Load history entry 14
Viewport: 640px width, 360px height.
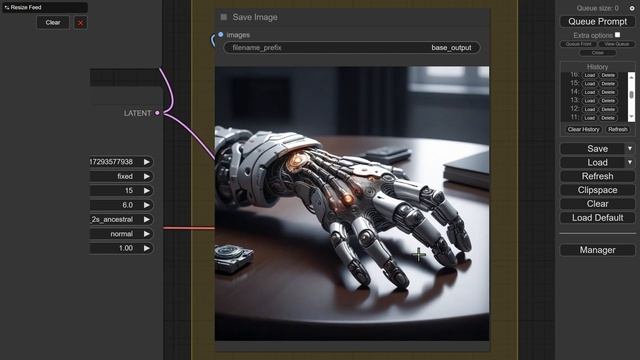pyautogui.click(x=589, y=92)
